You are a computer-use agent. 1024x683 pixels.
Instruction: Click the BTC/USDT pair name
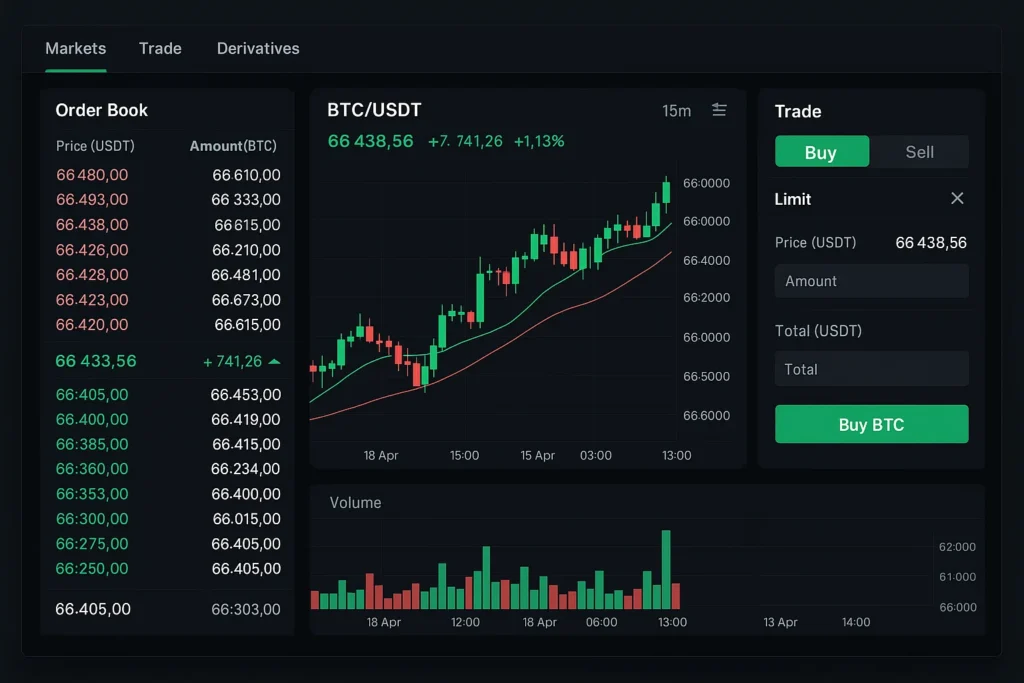[x=374, y=110]
